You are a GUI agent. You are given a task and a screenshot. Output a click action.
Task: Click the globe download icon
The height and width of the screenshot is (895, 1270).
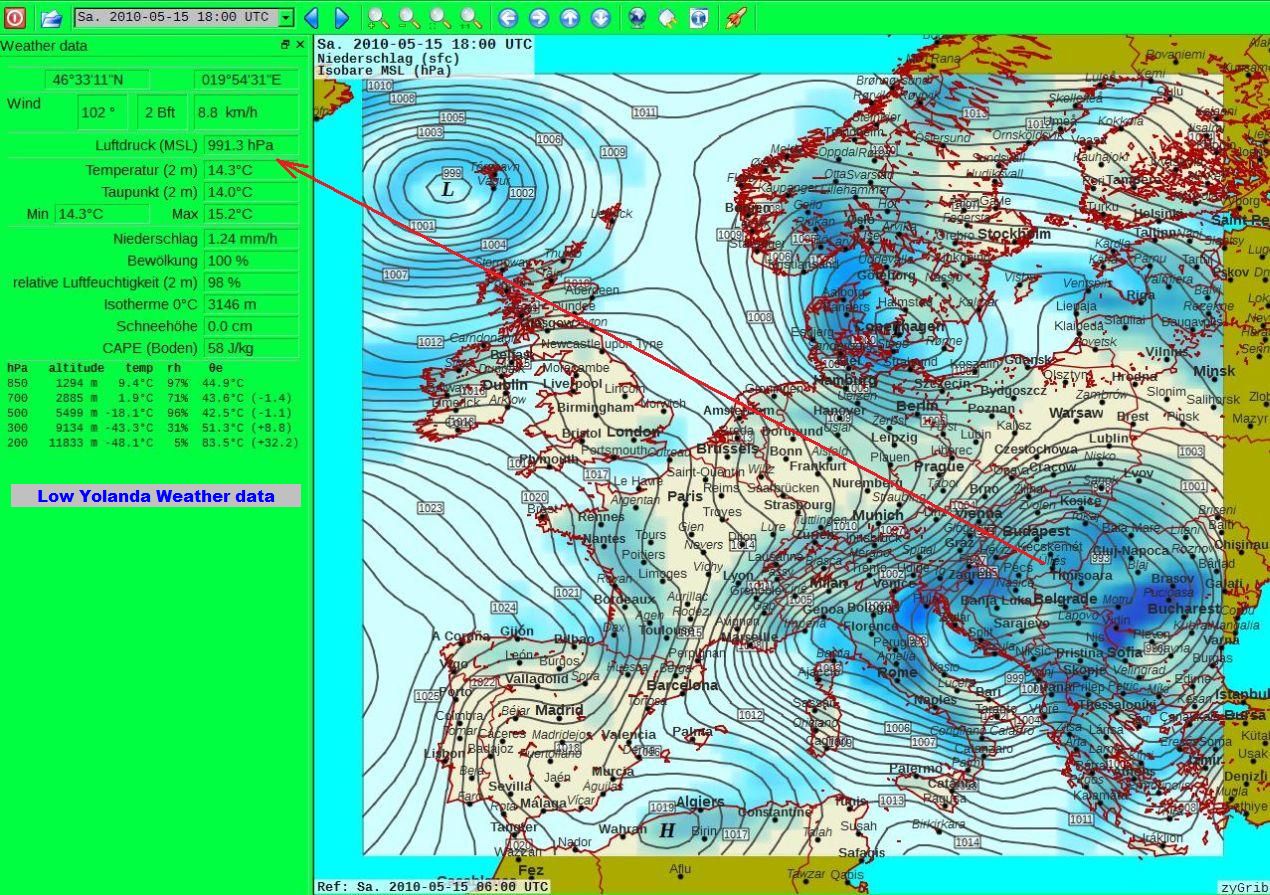tap(637, 17)
